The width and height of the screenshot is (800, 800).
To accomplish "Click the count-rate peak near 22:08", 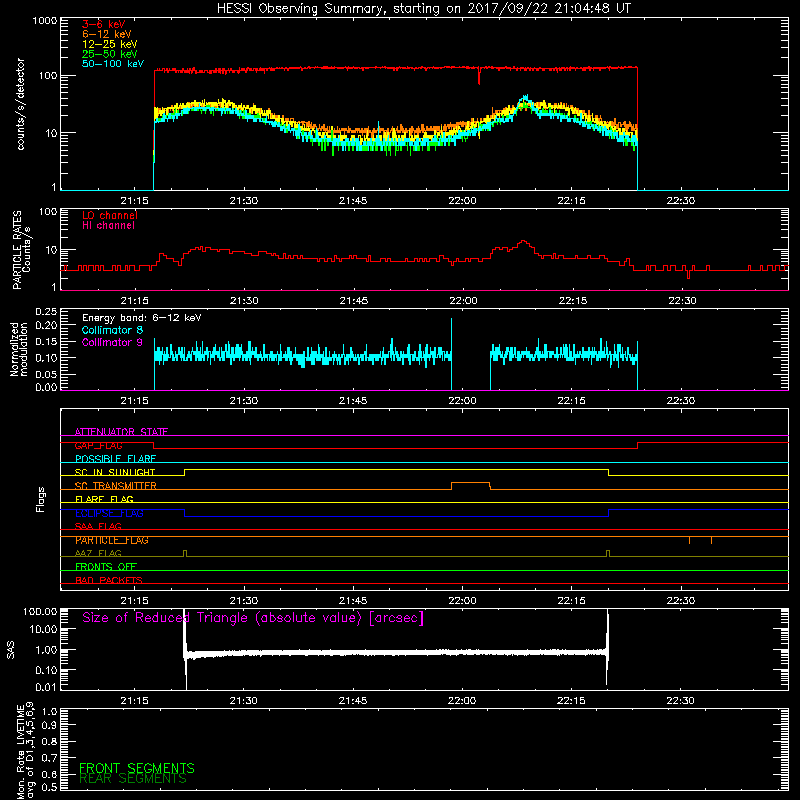I will point(525,99).
